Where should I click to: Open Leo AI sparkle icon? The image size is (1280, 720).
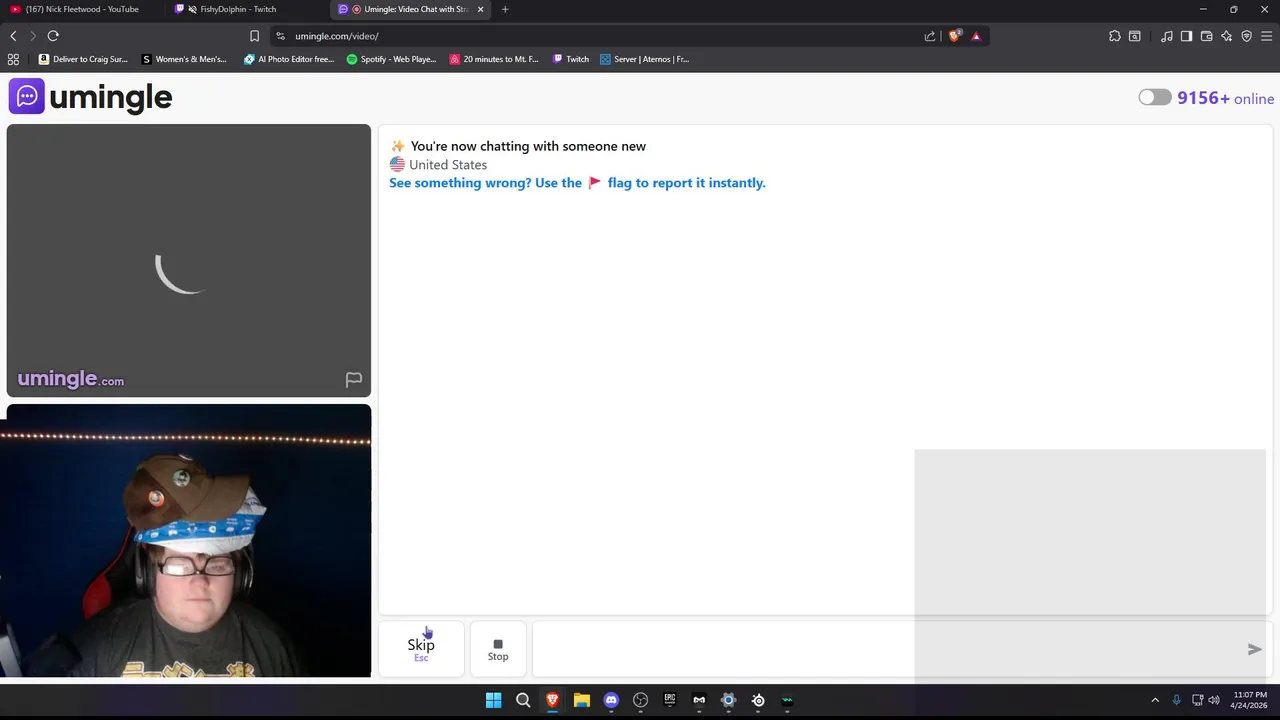[1226, 36]
